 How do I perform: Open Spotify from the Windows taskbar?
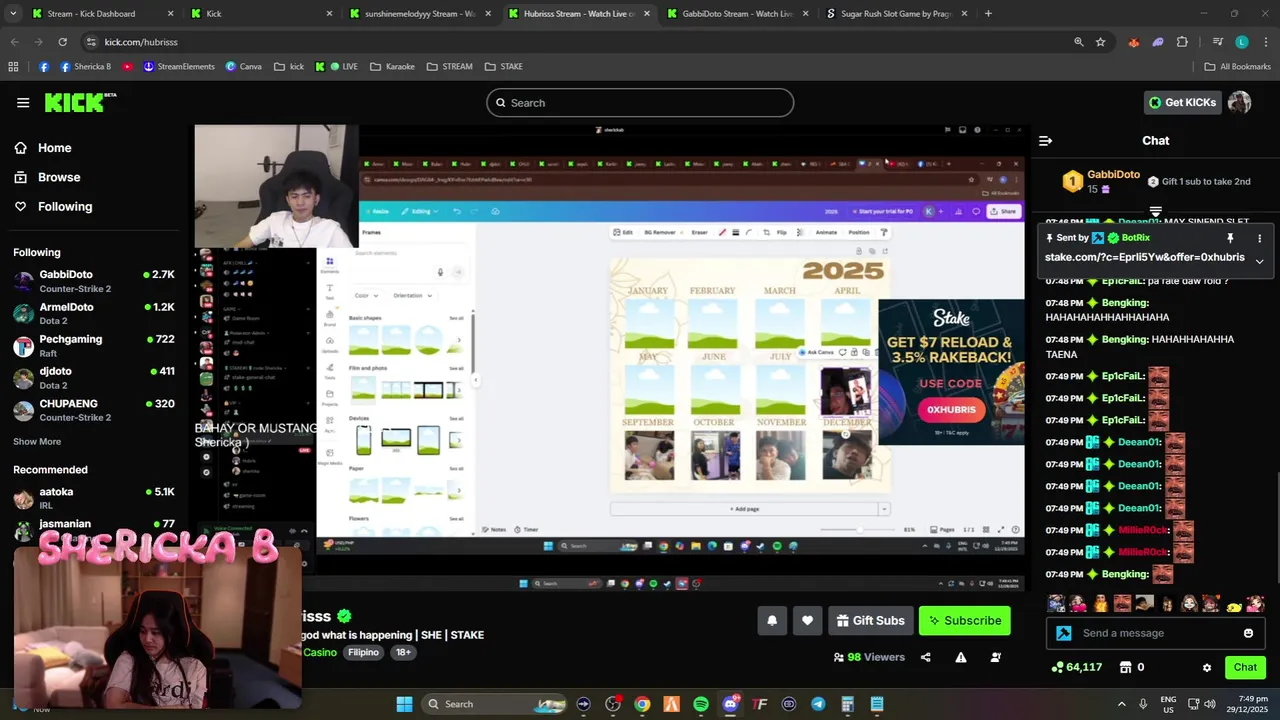click(701, 704)
